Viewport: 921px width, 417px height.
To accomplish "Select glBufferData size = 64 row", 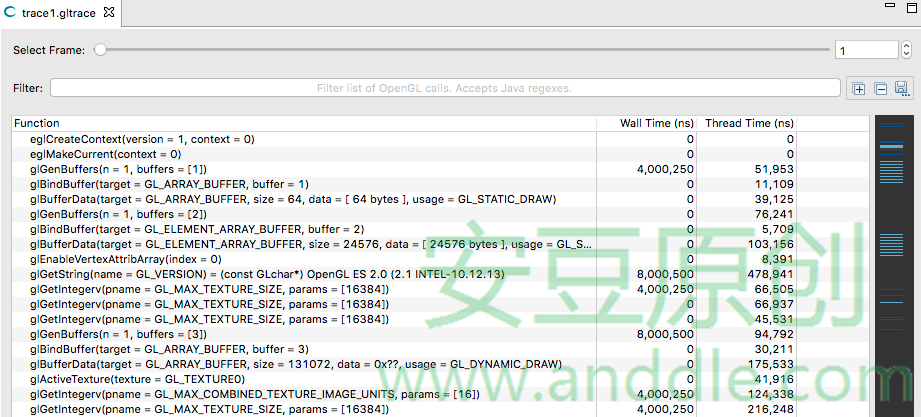I will tap(440, 199).
